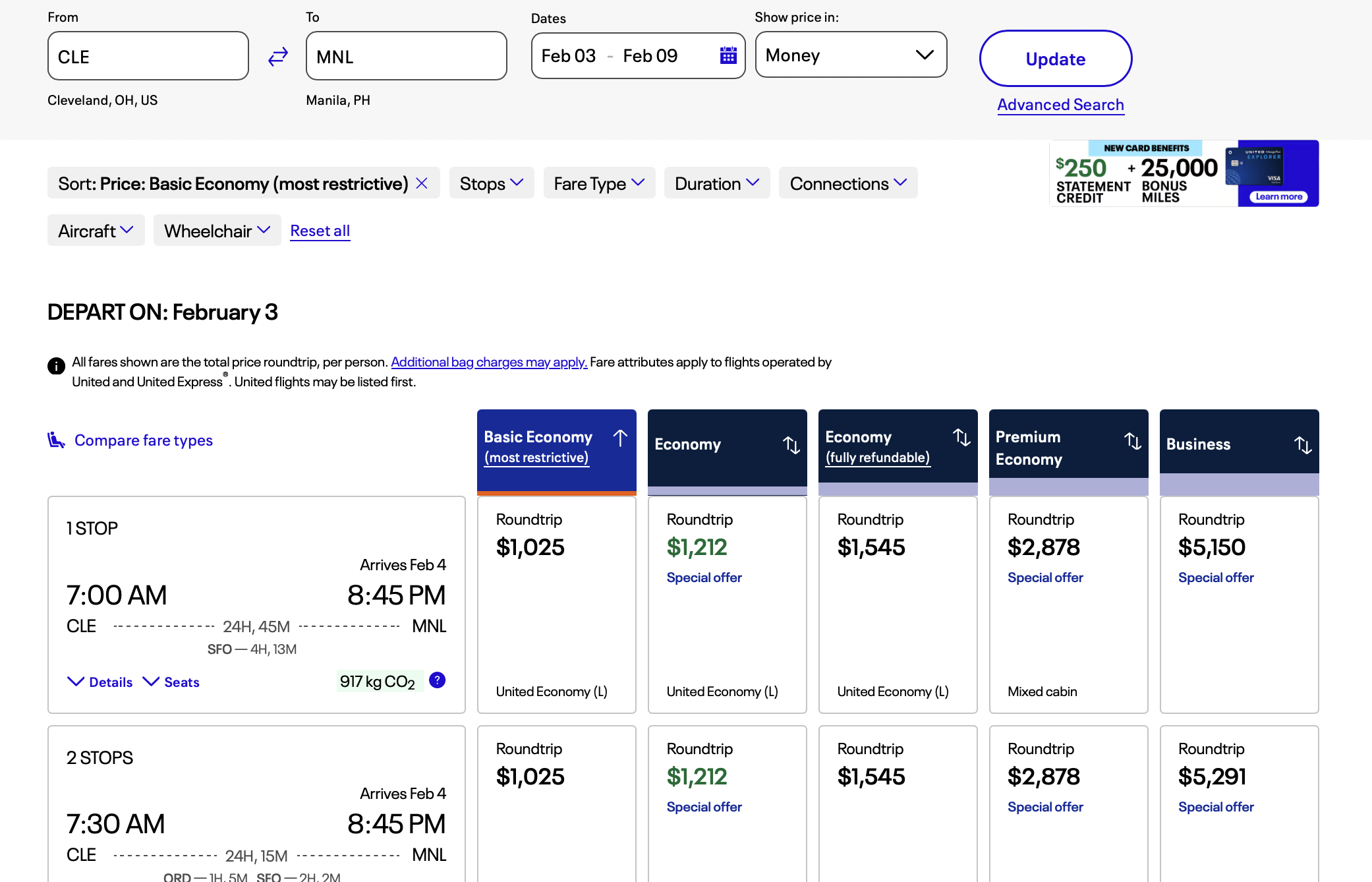Screen dimensions: 1372x882
Task: Open the Fare Type filter dropdown
Action: pyautogui.click(x=599, y=183)
